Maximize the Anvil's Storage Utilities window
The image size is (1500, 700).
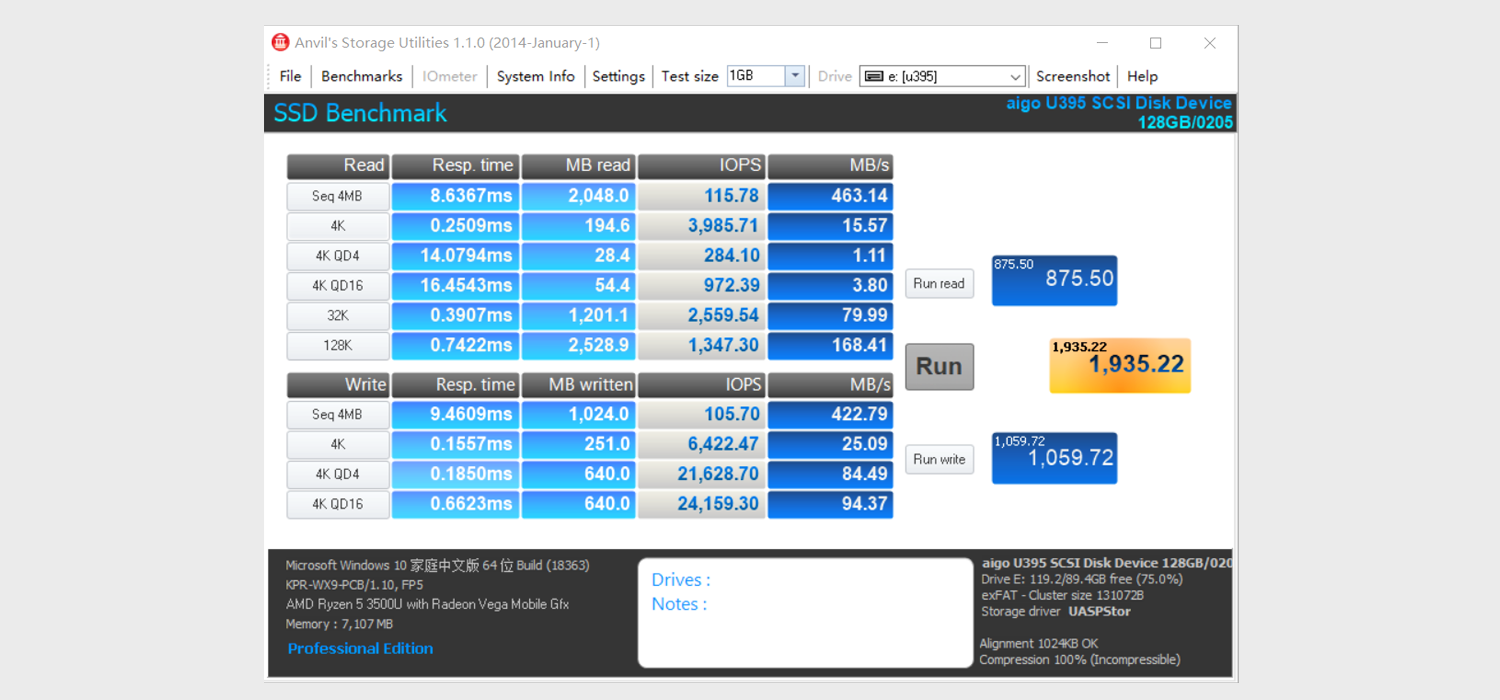pos(1156,43)
